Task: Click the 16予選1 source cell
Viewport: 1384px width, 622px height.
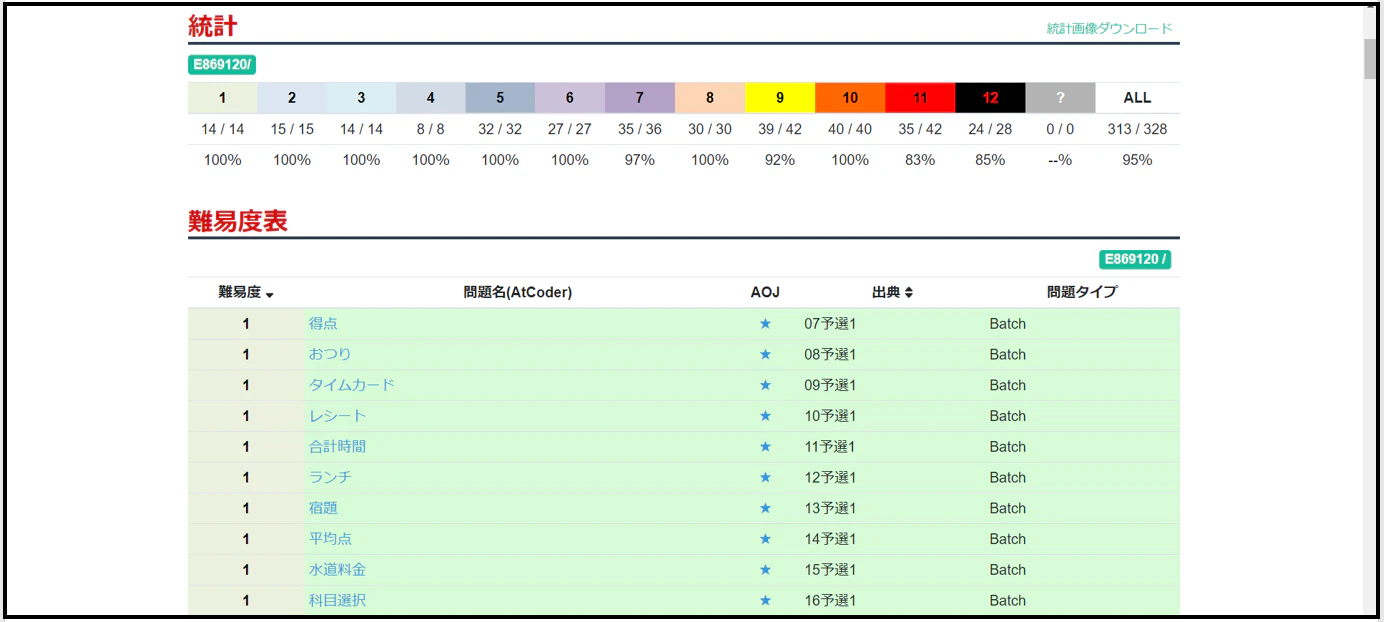Action: point(830,601)
